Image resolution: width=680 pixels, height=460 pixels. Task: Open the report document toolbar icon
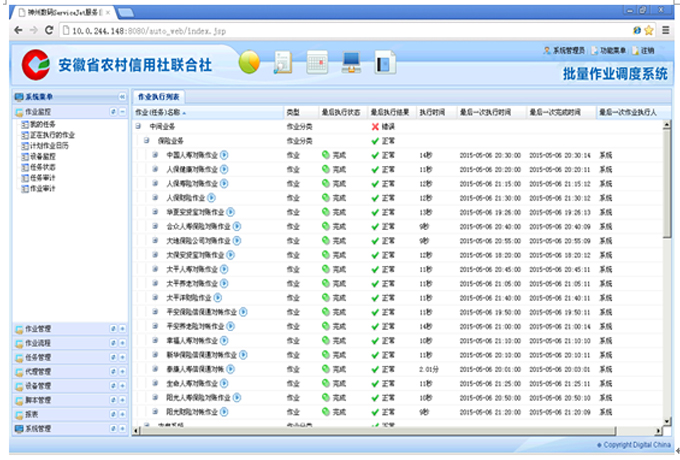coord(283,62)
